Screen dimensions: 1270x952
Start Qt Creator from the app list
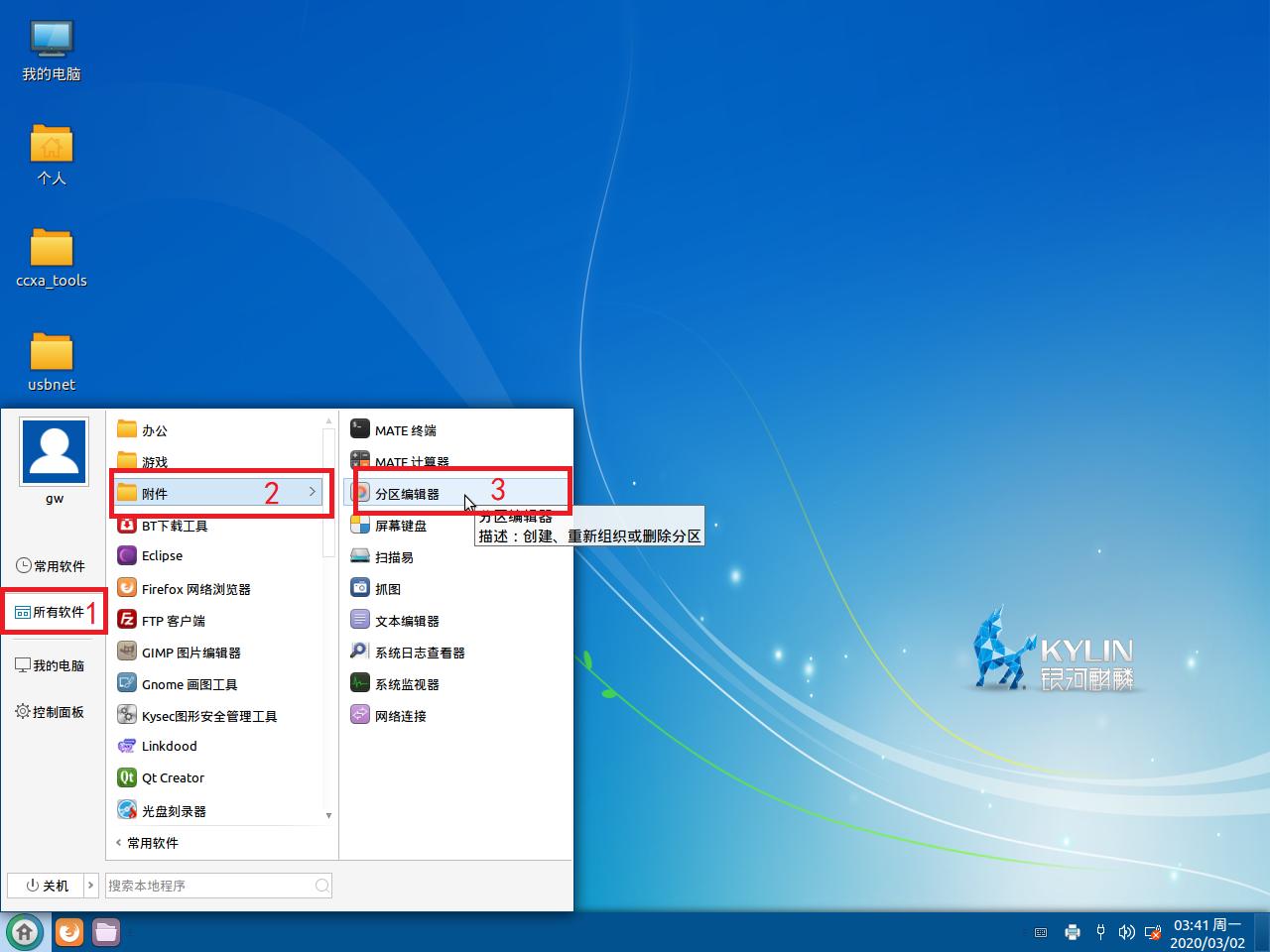(x=173, y=777)
